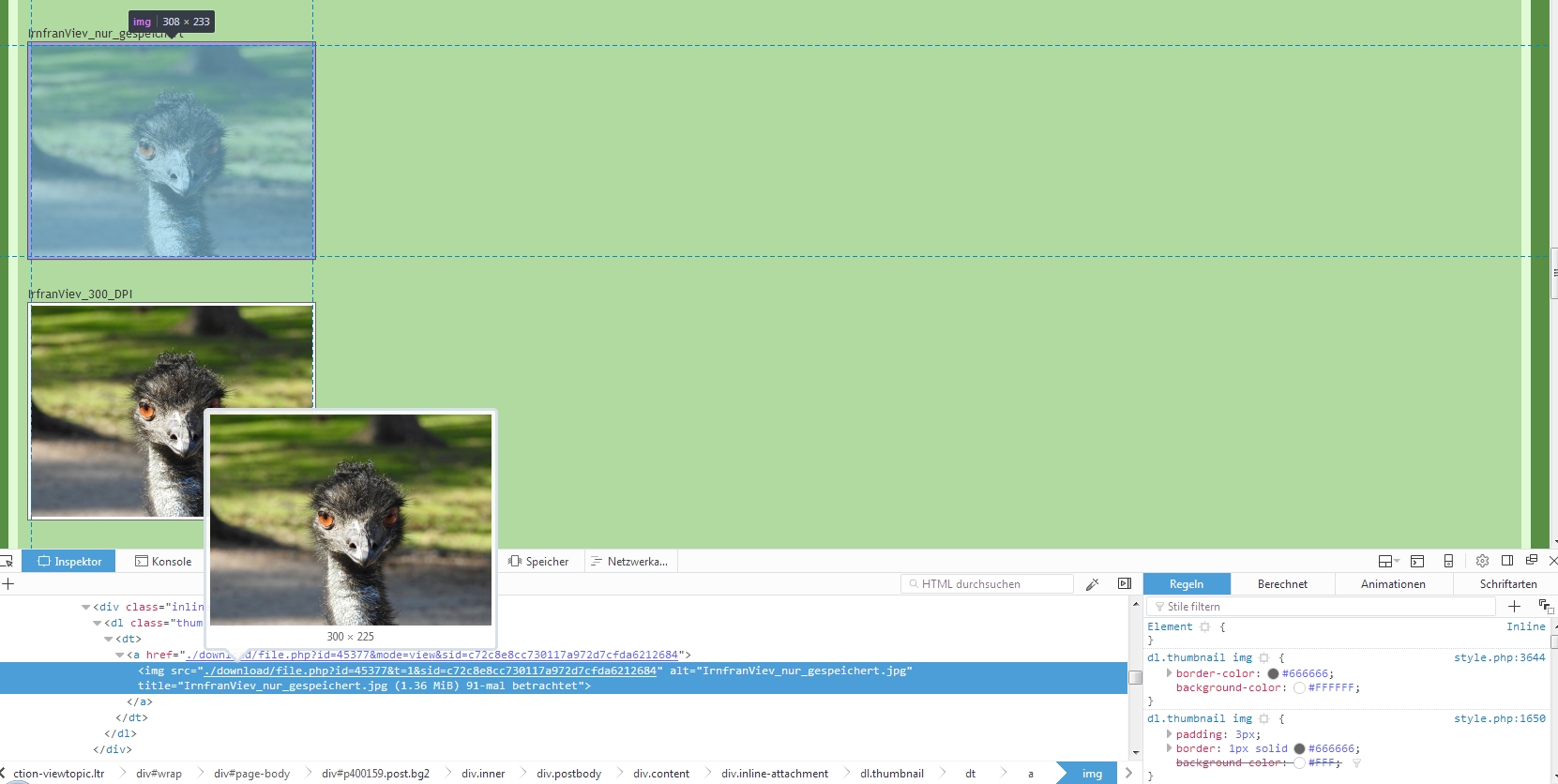This screenshot has width=1558, height=784.
Task: Collapse the dt node in markup tree
Action: pyautogui.click(x=109, y=640)
